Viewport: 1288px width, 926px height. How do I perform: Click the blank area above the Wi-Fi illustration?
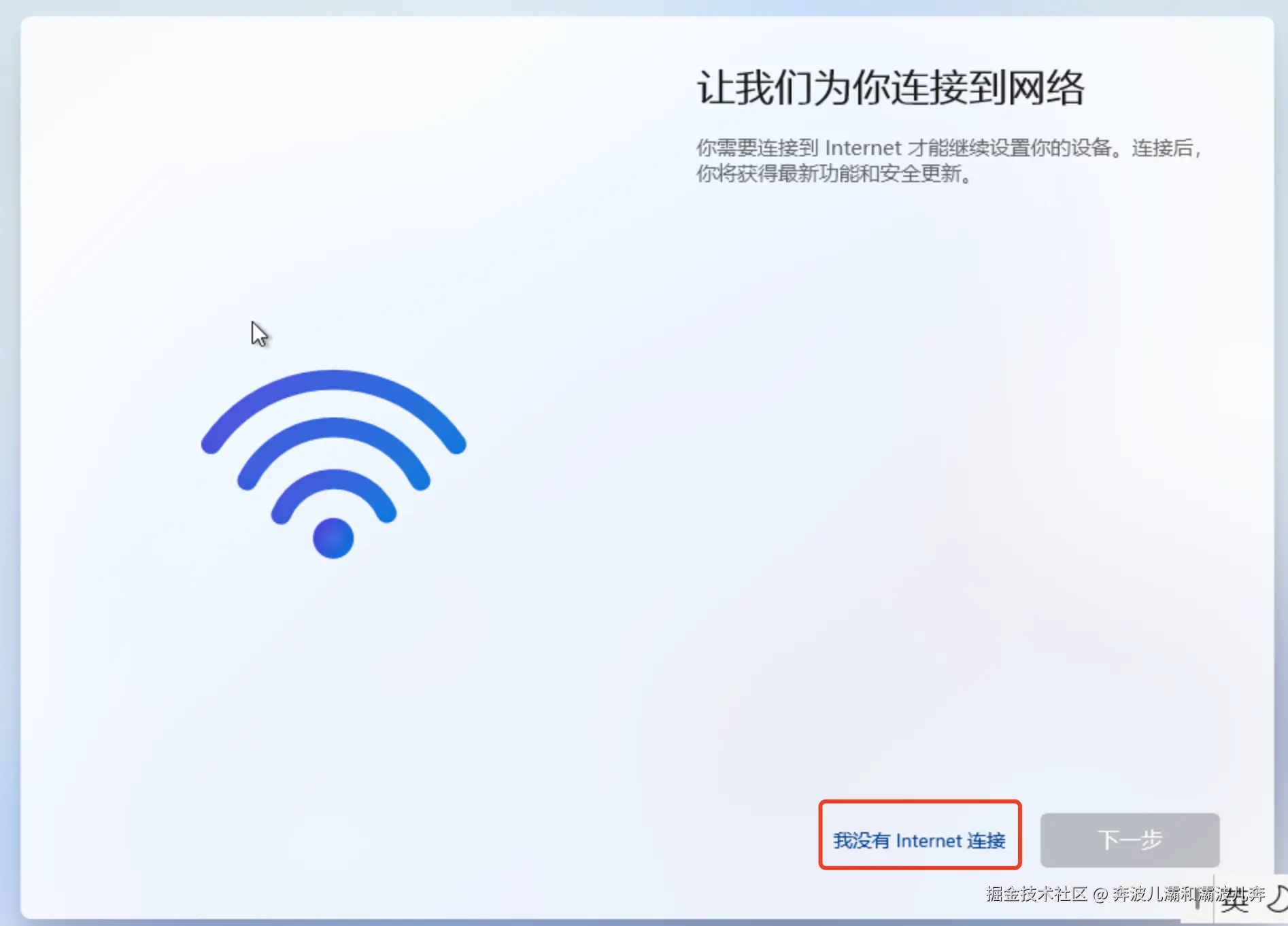pos(333,204)
